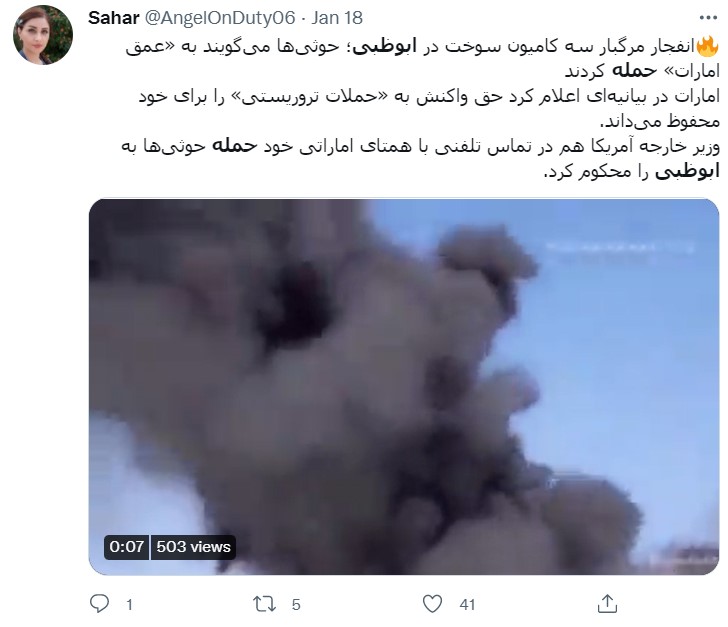This screenshot has height=627, width=728.
Task: Click the tweet text paragraph about امارات statement
Action: point(429,109)
